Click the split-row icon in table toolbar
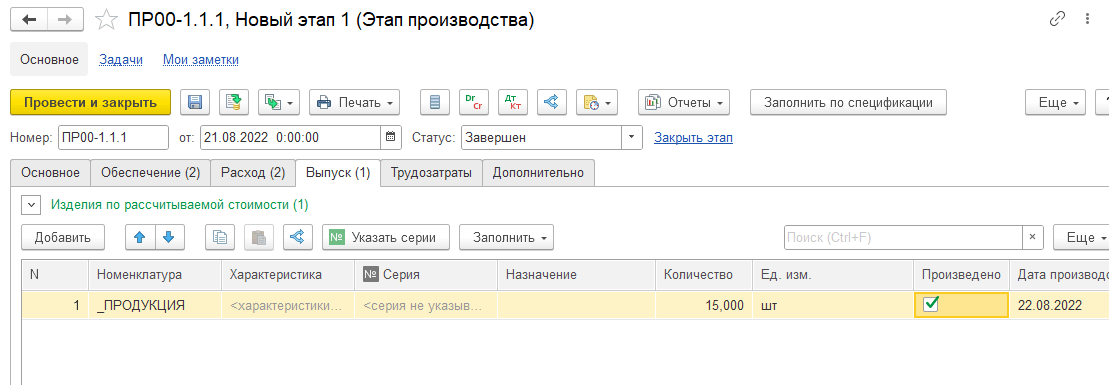1109x385 pixels. 298,237
